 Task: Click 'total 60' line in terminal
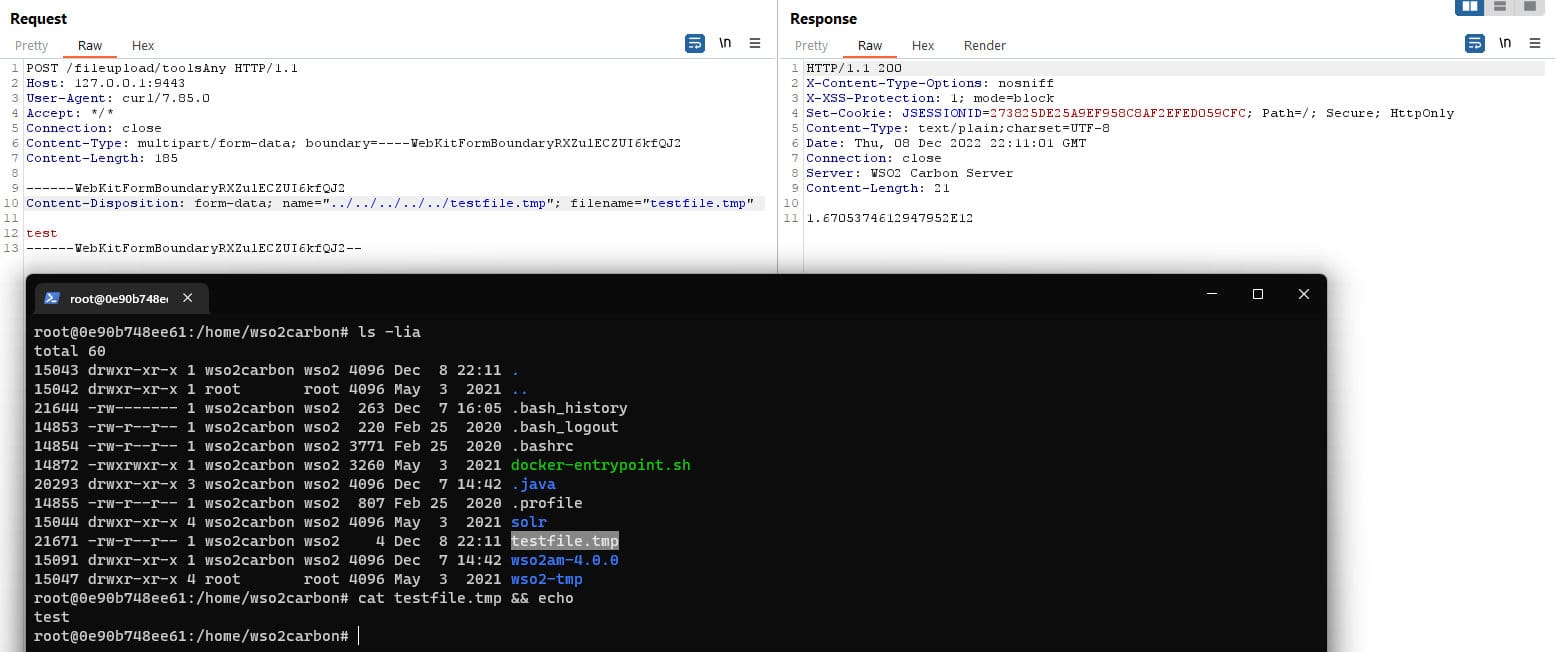click(x=70, y=351)
